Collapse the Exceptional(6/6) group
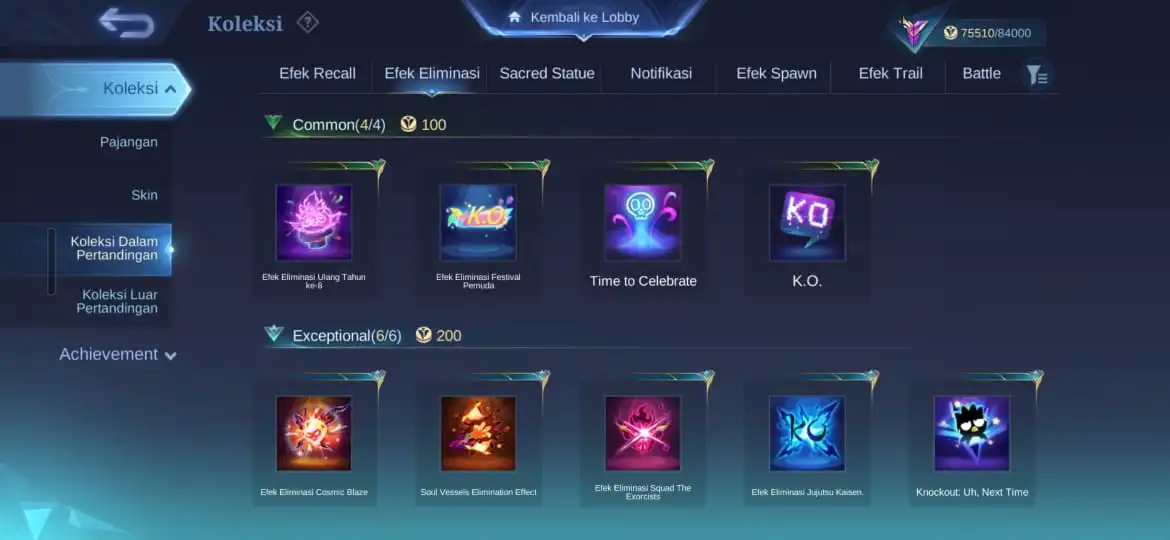Image resolution: width=1170 pixels, height=540 pixels. pos(274,333)
